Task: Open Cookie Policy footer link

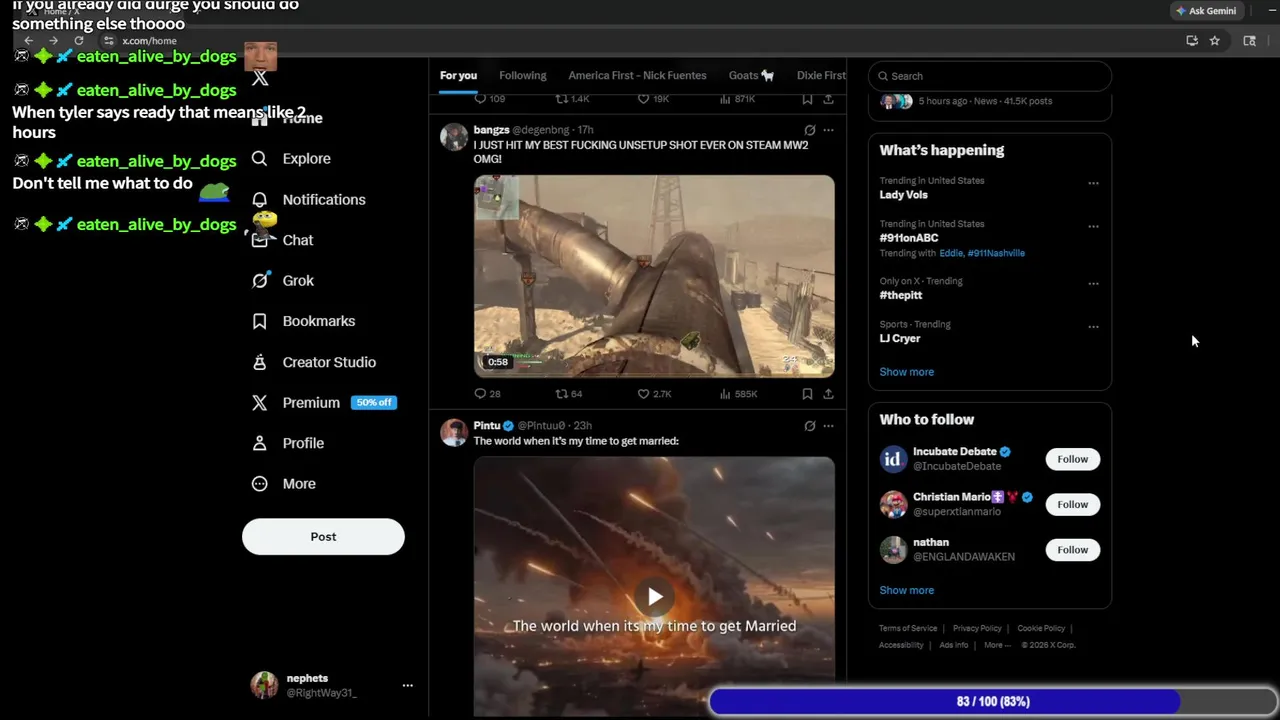Action: tap(1041, 628)
